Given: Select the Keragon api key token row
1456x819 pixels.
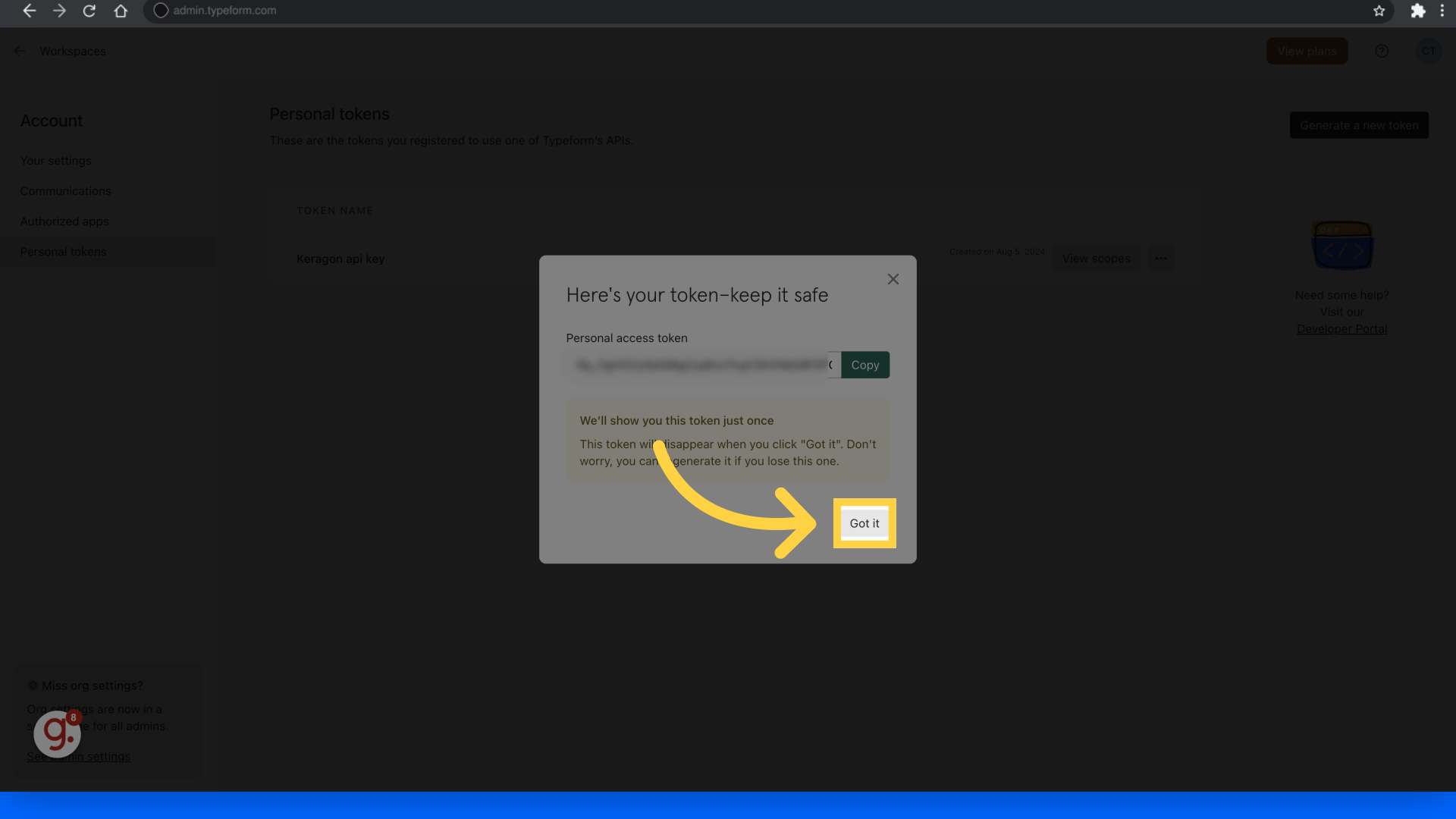Looking at the screenshot, I should 734,259.
